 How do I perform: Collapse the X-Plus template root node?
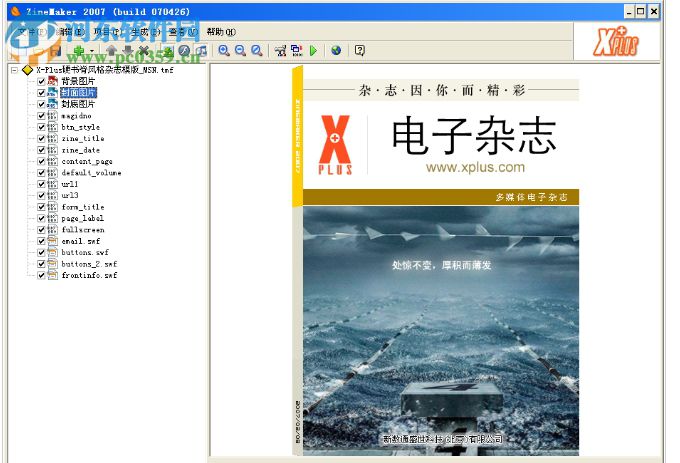pos(14,70)
